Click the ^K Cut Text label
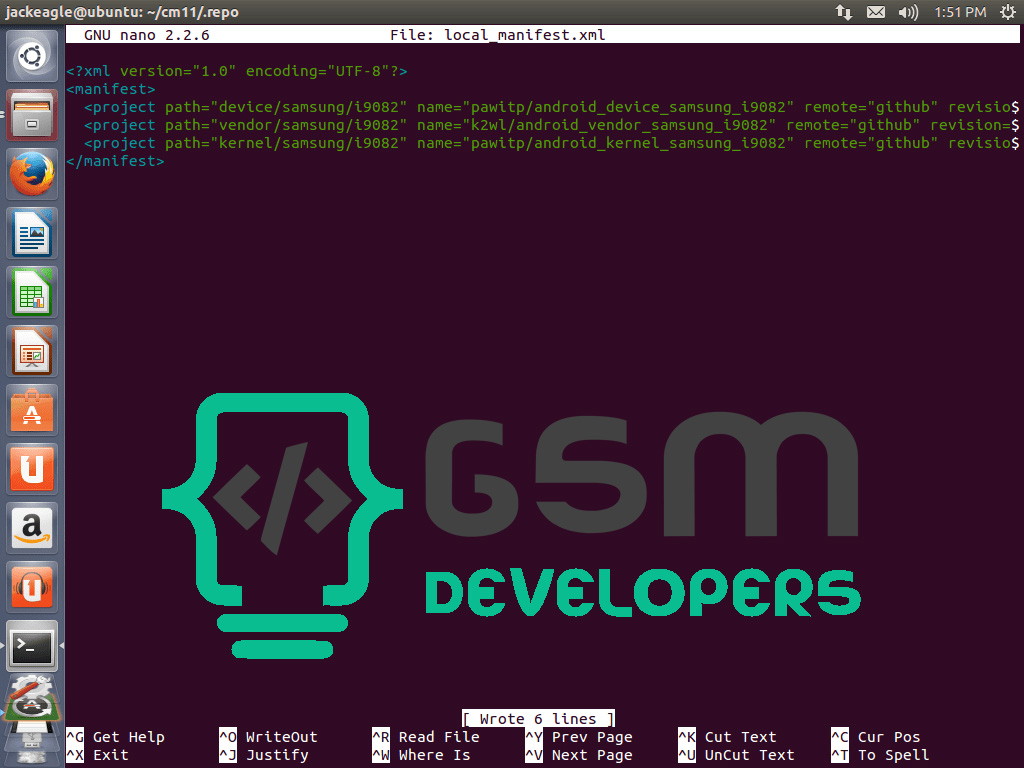The width and height of the screenshot is (1024, 768). [x=728, y=737]
